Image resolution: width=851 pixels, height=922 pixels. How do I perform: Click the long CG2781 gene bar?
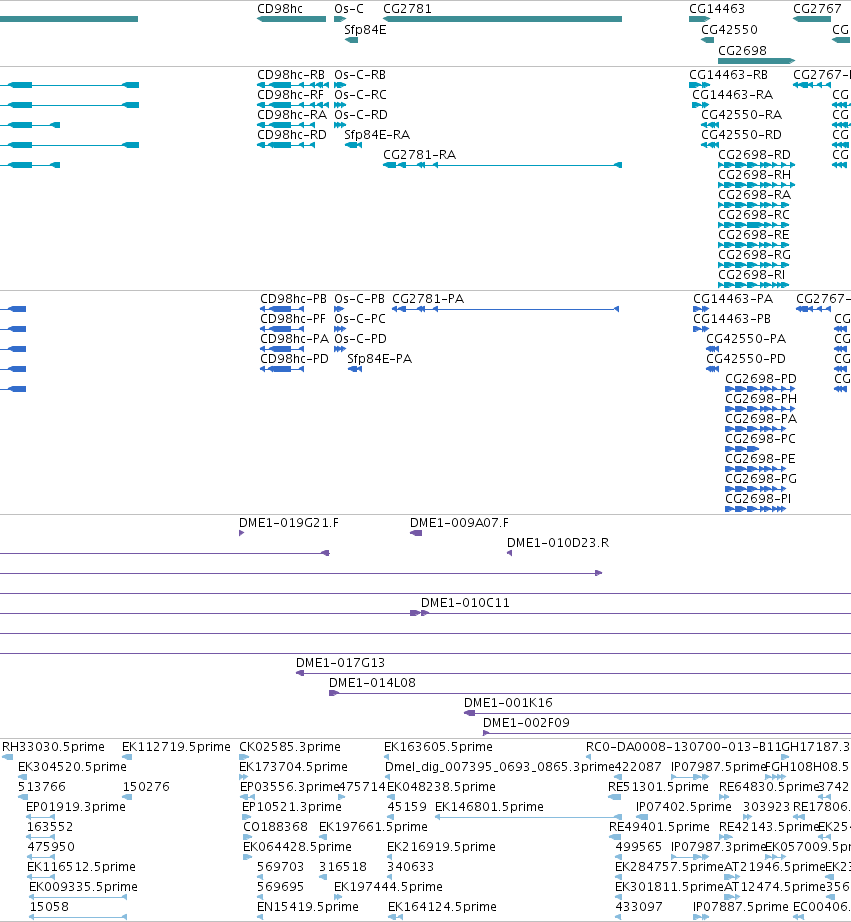(502, 19)
